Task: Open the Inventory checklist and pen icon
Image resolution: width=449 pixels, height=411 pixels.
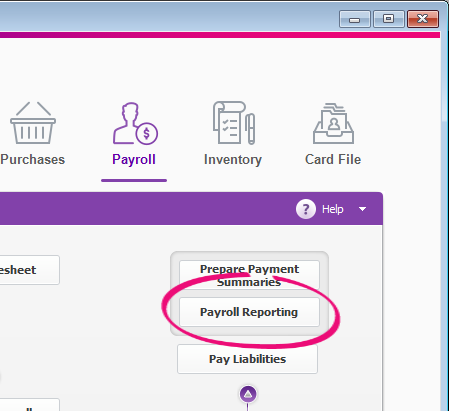Action: point(234,123)
